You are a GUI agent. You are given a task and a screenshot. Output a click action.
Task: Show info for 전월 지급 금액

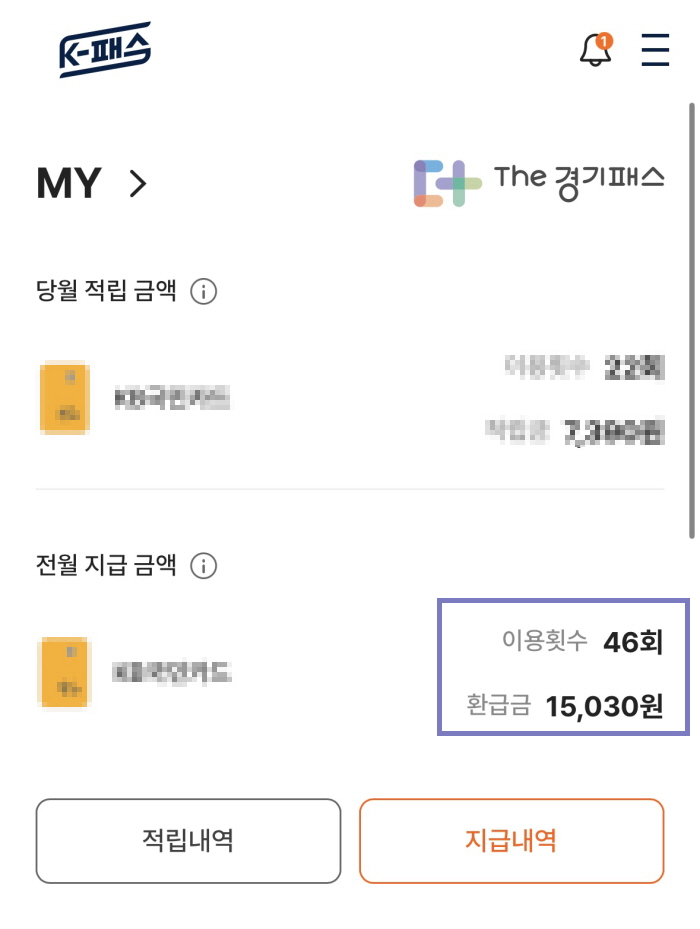click(x=203, y=566)
